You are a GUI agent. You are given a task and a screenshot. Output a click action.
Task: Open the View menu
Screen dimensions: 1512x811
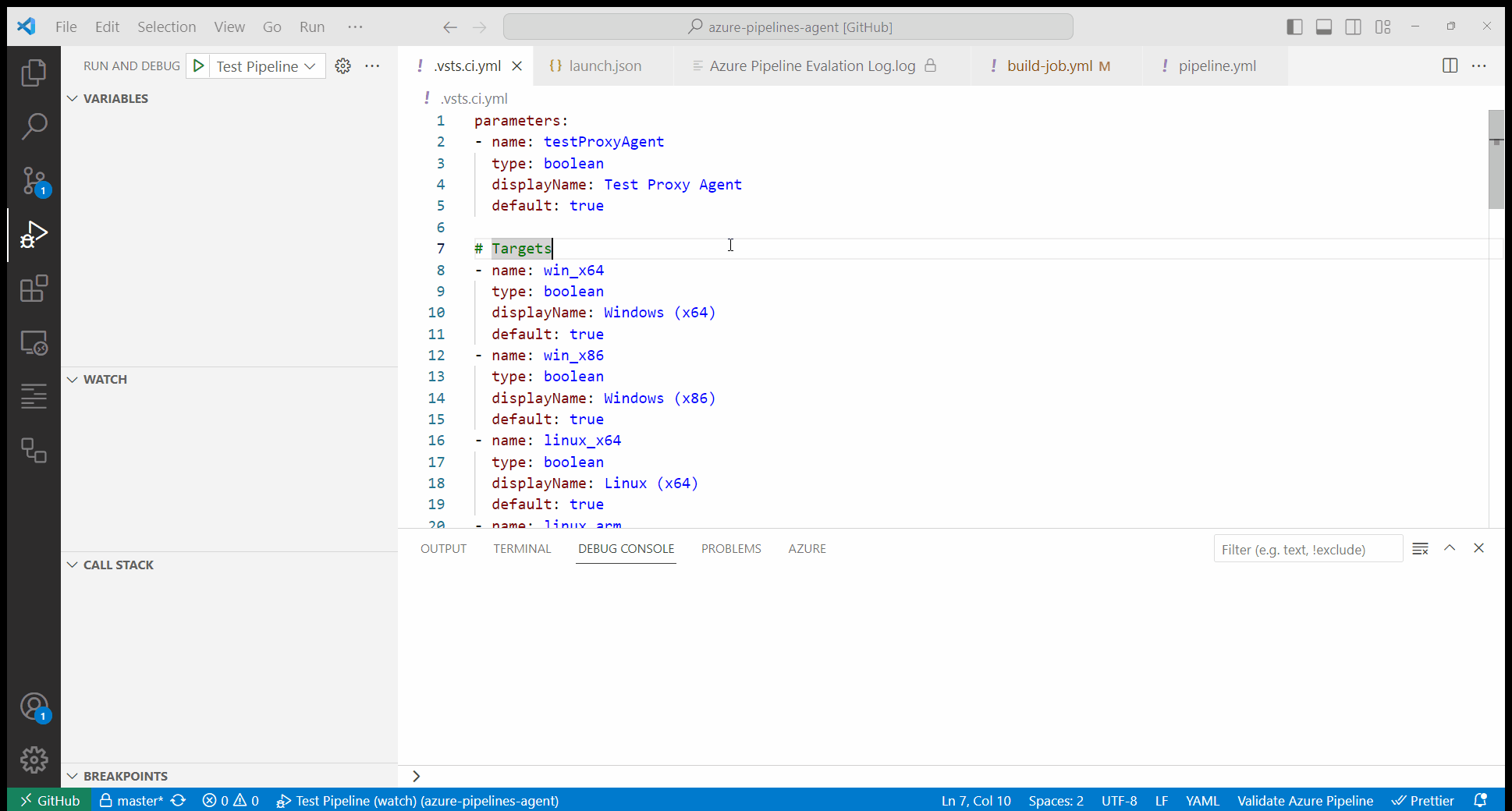[229, 27]
